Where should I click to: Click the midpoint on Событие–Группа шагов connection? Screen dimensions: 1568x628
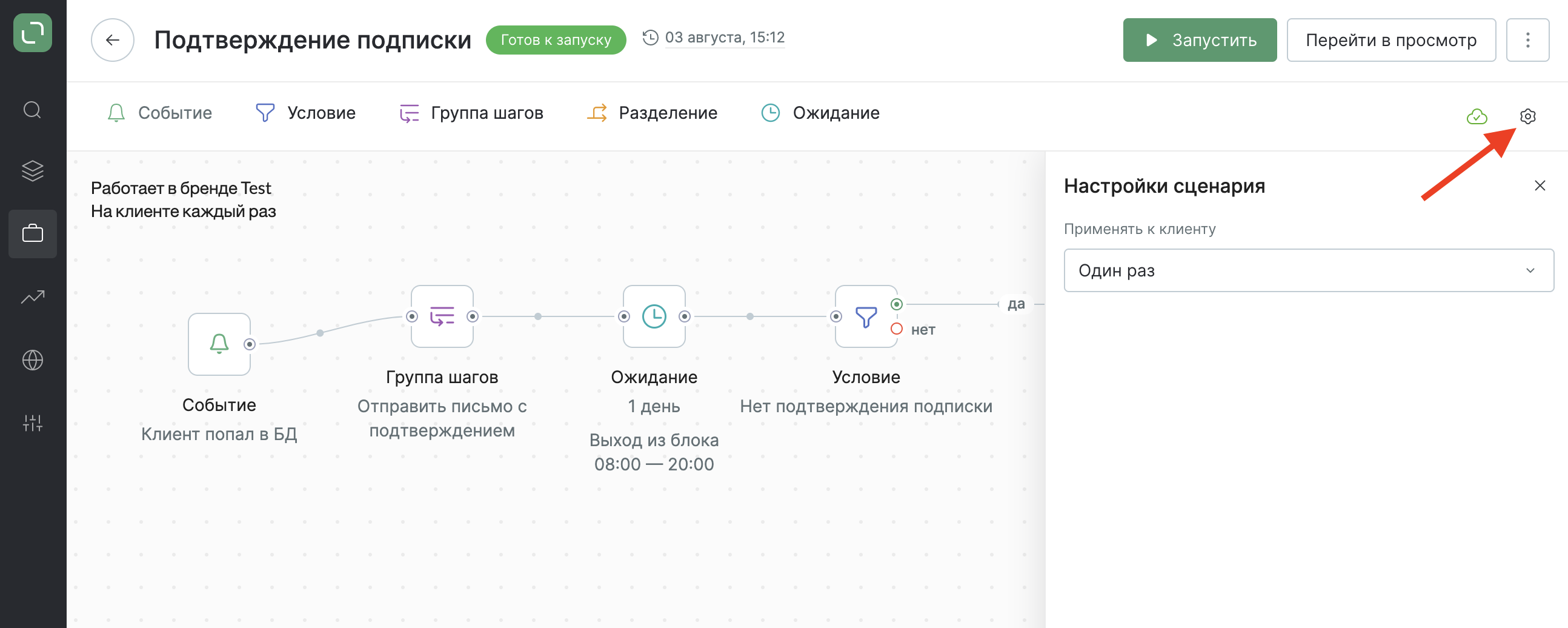click(320, 333)
